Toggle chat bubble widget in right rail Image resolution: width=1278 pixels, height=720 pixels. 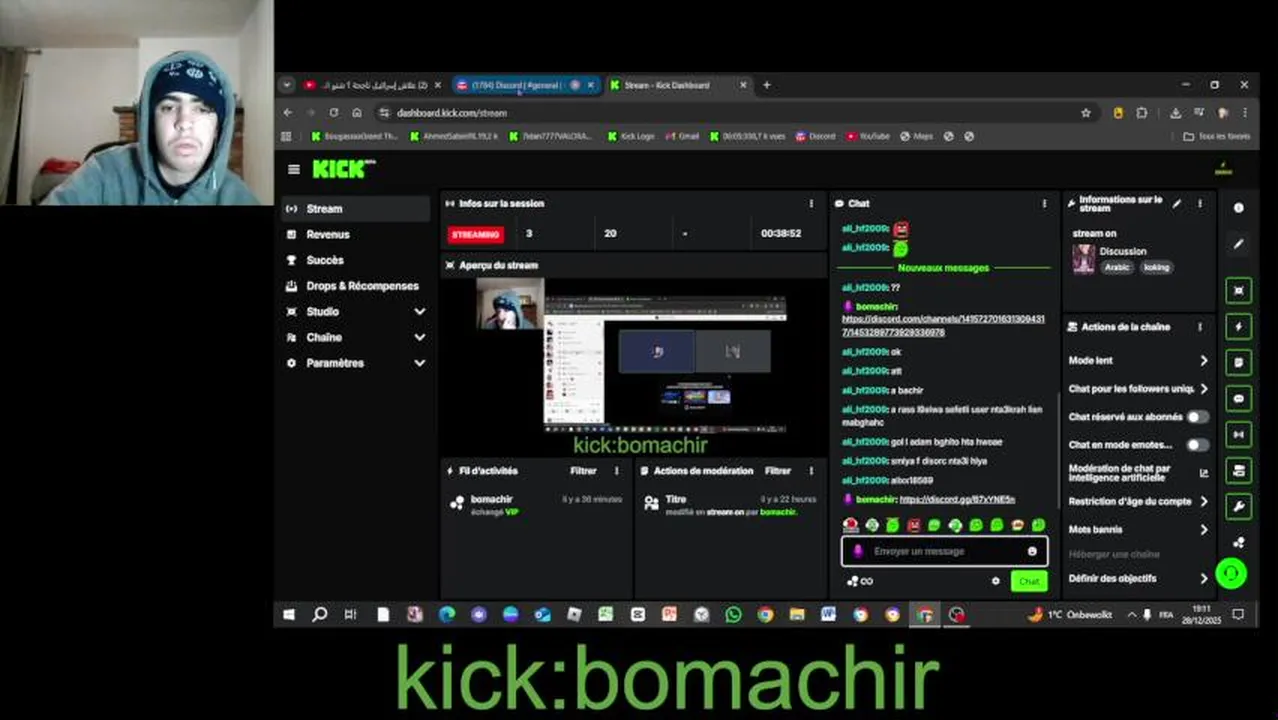[x=1239, y=399]
